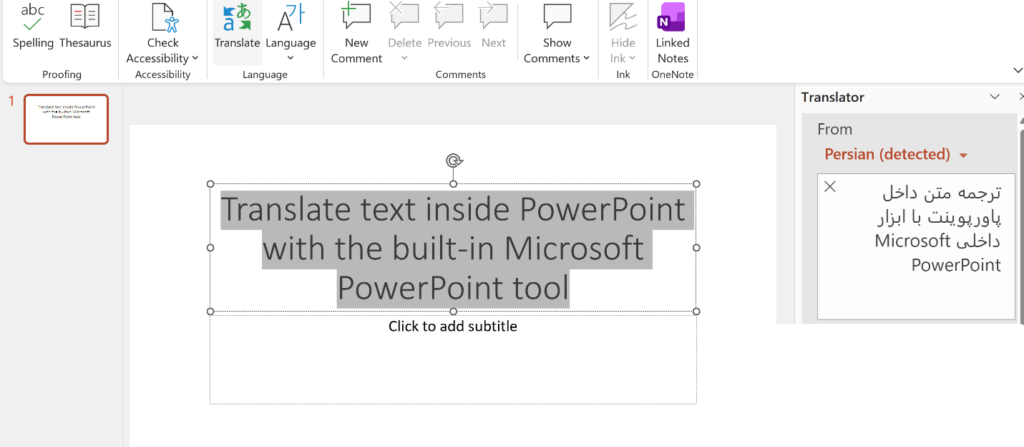Collapse the ribbon with corner chevron
This screenshot has width=1024, height=447.
pos(1017,70)
